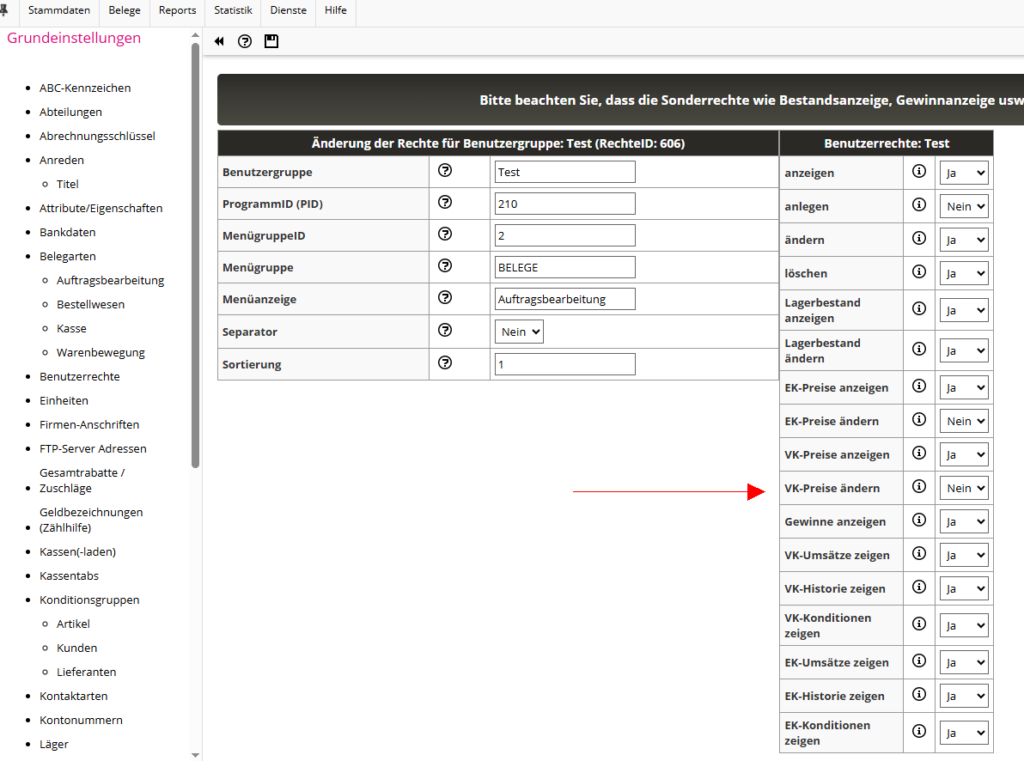1024x761 pixels.
Task: Show info icon for VK-Konditionen zeigen
Action: point(919,624)
